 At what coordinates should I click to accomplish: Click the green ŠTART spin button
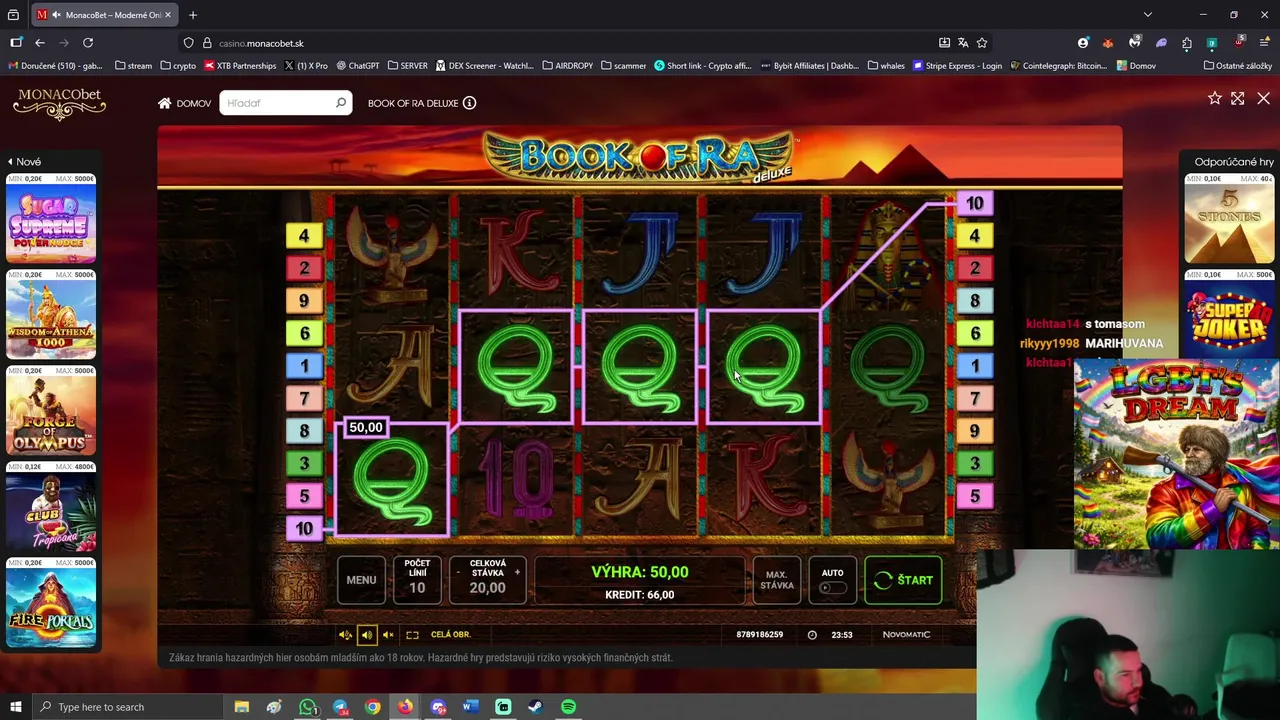click(903, 580)
